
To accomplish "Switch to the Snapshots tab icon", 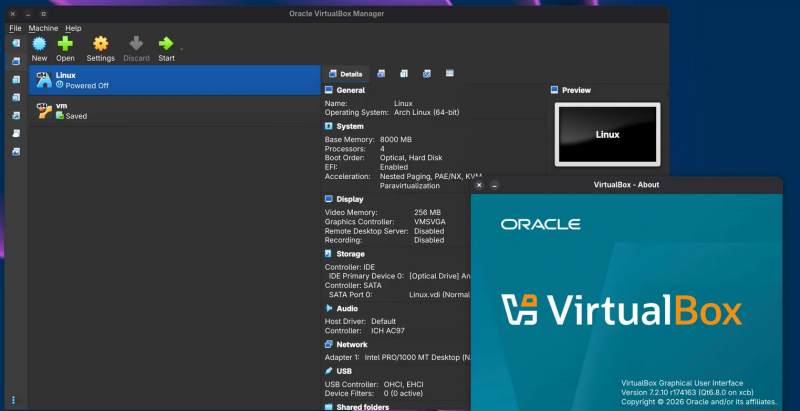I will 381,73.
